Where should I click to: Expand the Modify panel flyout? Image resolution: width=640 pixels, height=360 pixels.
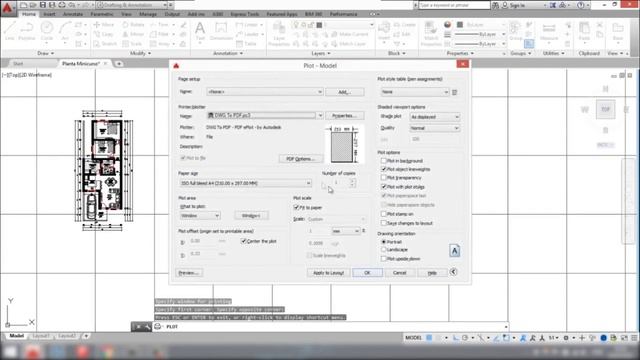coord(140,53)
